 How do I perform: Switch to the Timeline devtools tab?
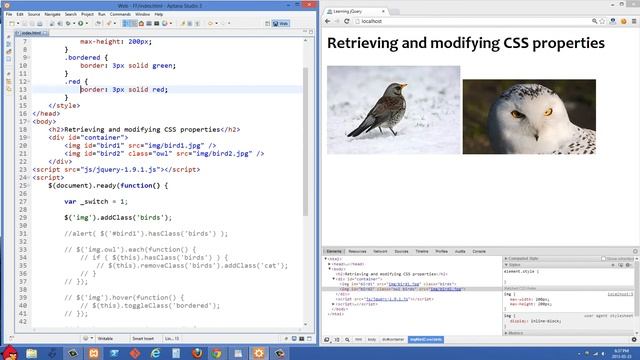(422, 251)
